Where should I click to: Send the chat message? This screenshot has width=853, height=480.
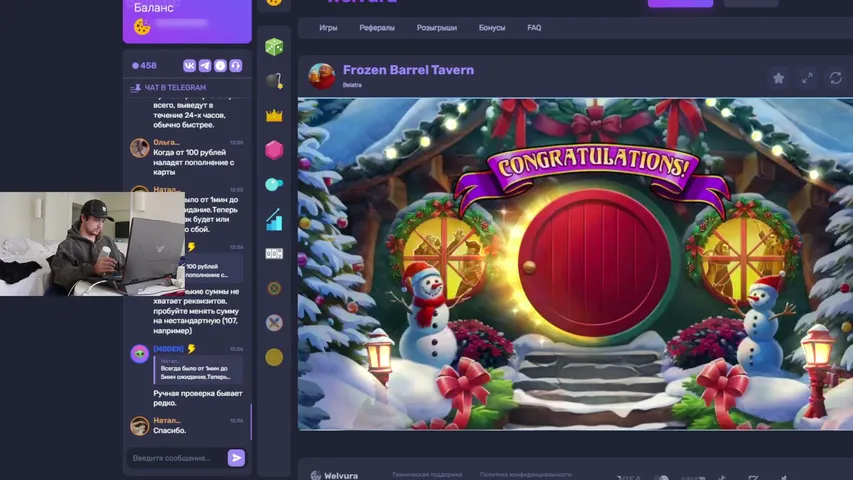click(236, 458)
